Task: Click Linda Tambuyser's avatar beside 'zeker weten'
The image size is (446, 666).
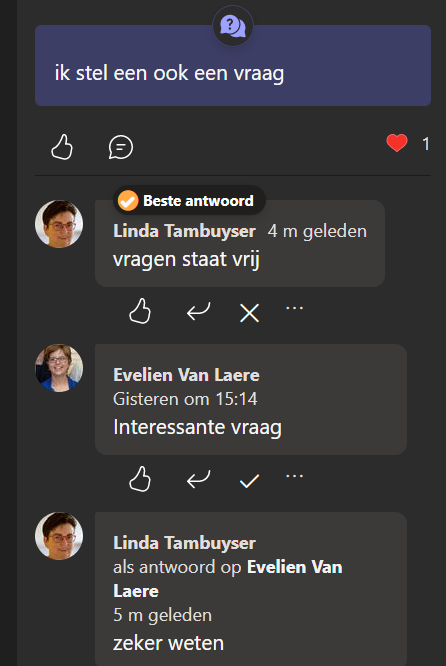Action: [59, 536]
